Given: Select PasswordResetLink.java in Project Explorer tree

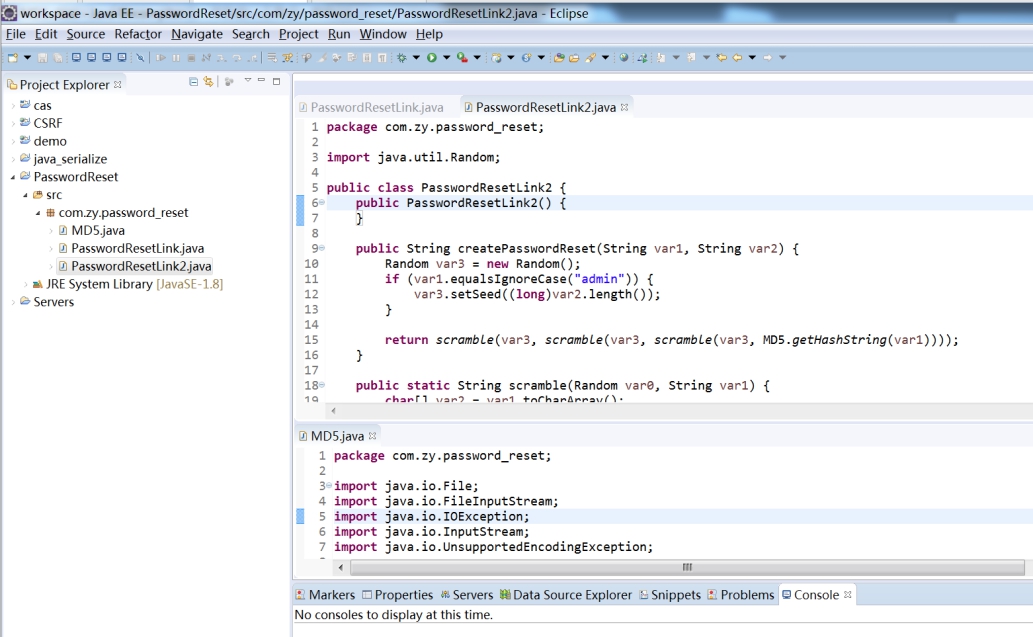Looking at the screenshot, I should tap(137, 248).
